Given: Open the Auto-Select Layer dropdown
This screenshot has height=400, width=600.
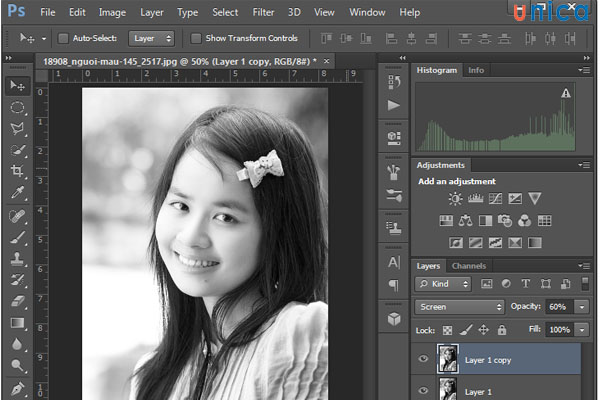Looking at the screenshot, I should pos(152,38).
